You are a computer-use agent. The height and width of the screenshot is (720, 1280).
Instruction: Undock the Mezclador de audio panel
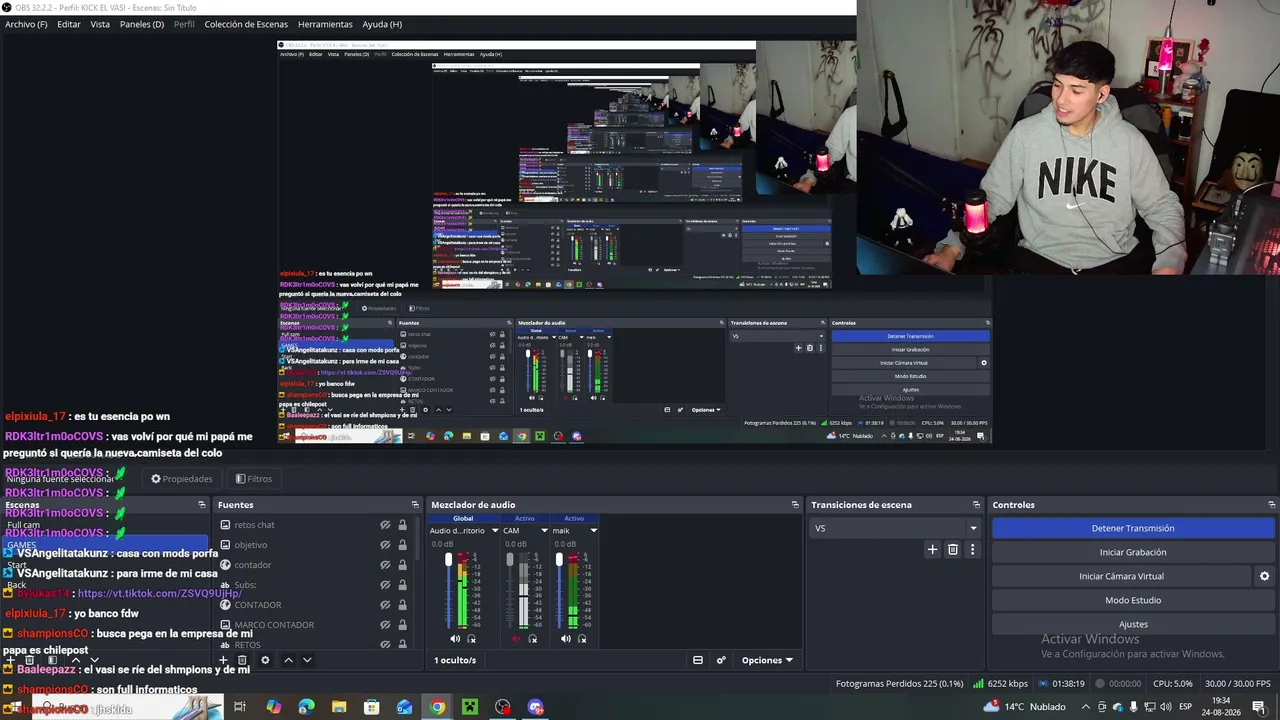[795, 505]
